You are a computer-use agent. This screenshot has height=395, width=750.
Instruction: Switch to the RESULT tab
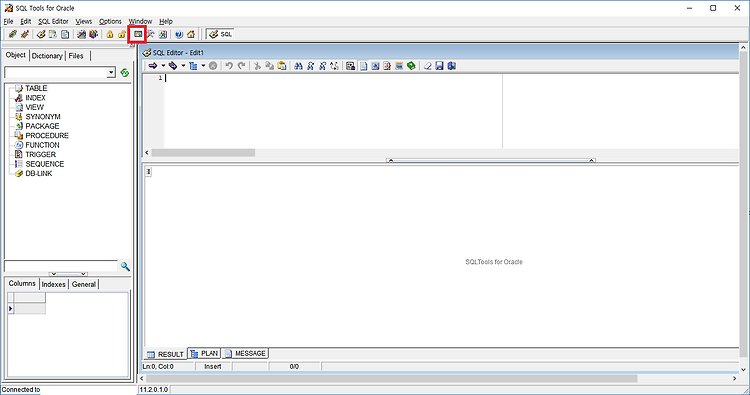[165, 354]
